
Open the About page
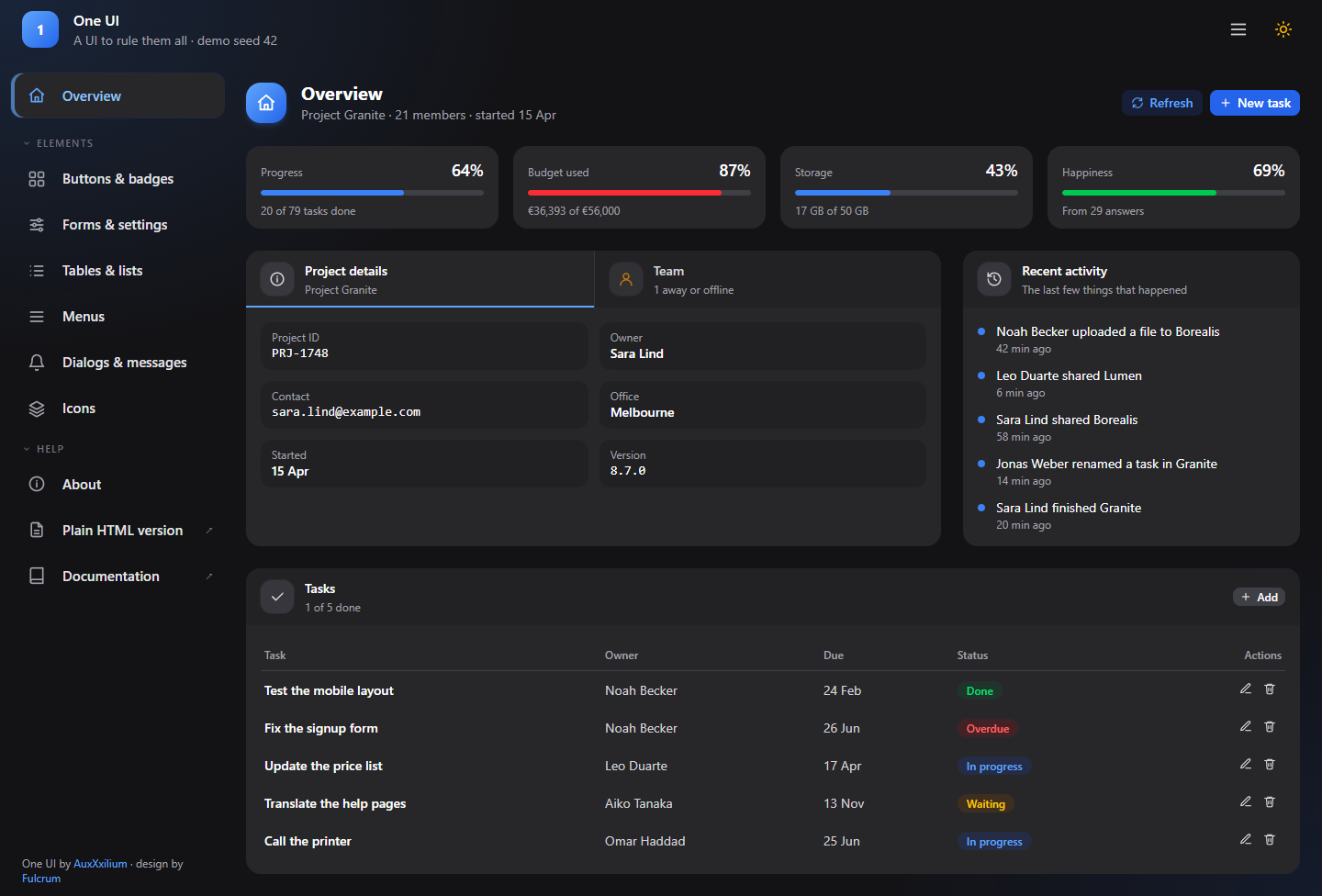pyautogui.click(x=118, y=485)
